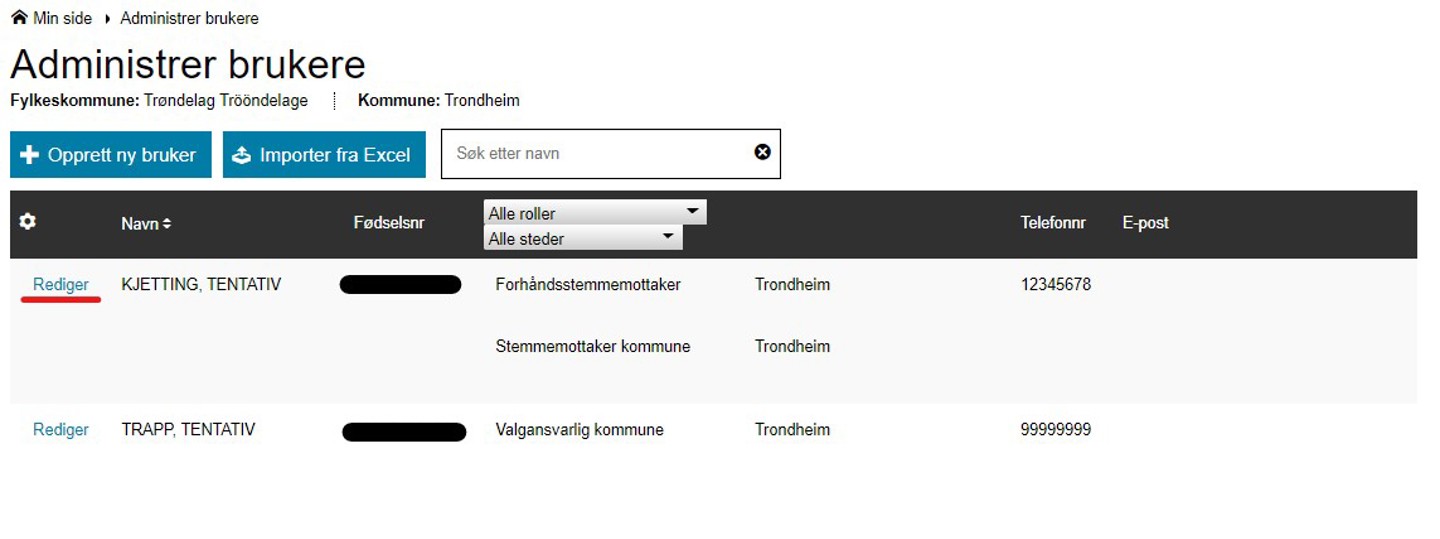Screen dimensions: 1440x539
Task: Click the plus icon on Opprett ny bruker
Action: coord(29,155)
